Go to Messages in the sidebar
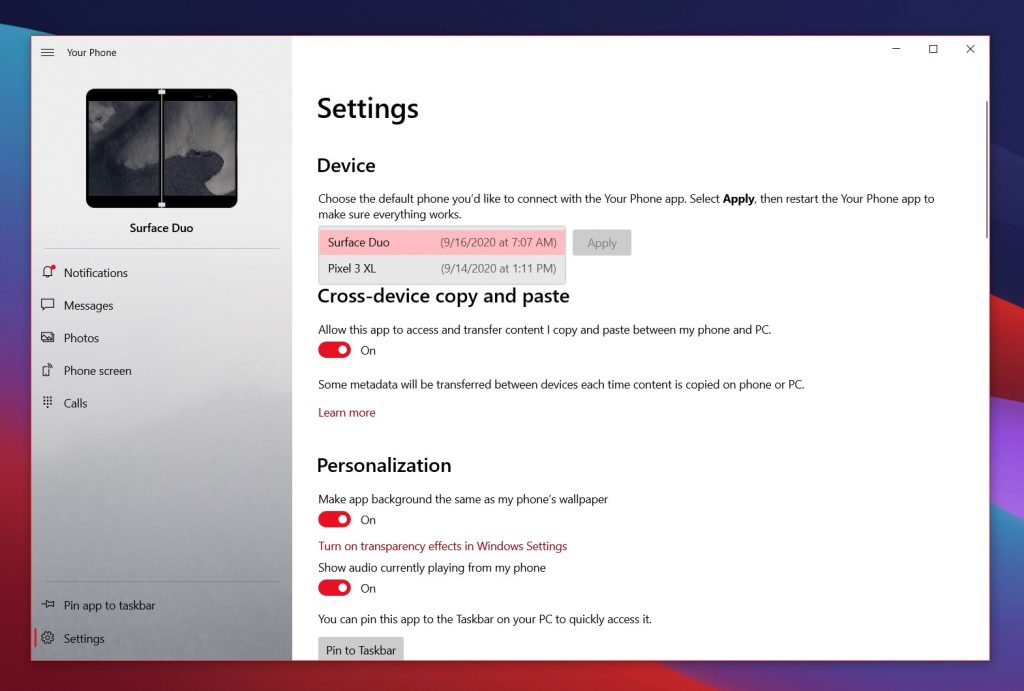 pos(161,305)
